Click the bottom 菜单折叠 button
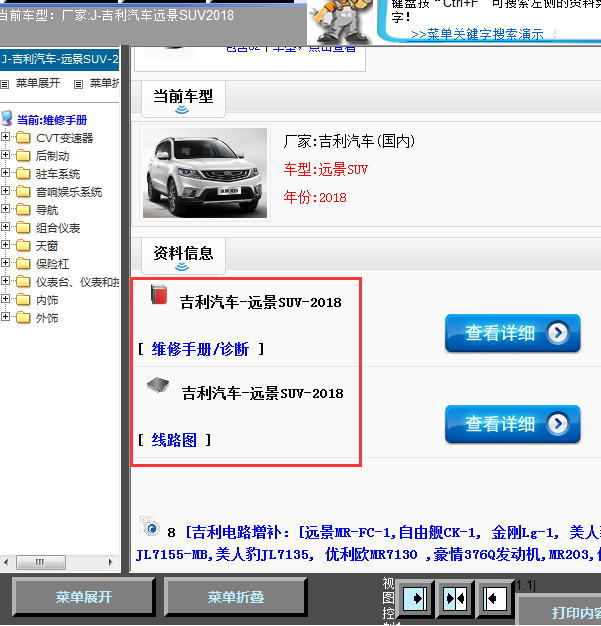The width and height of the screenshot is (601, 626). (x=236, y=597)
